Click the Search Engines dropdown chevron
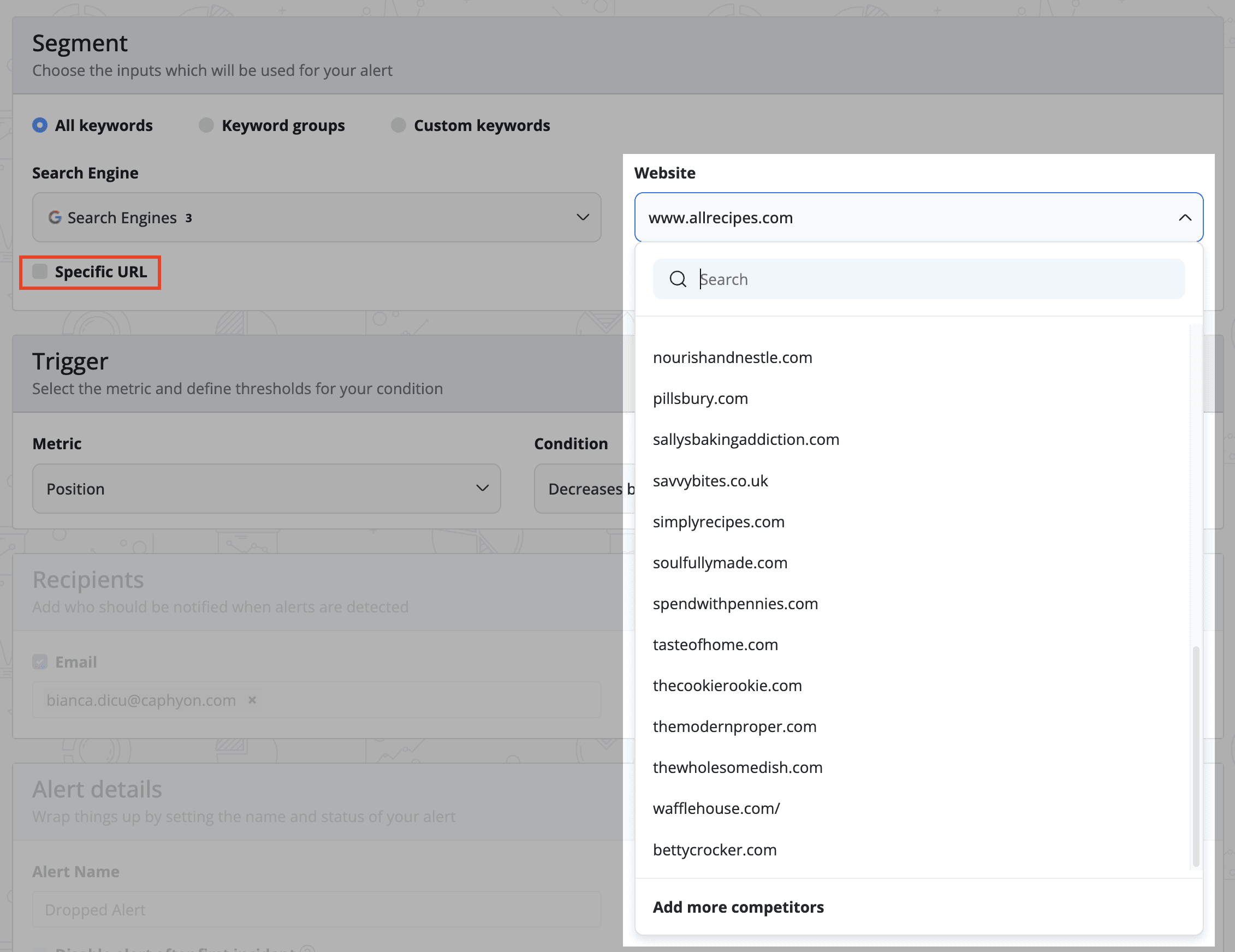Viewport: 1235px width, 952px height. coord(583,217)
